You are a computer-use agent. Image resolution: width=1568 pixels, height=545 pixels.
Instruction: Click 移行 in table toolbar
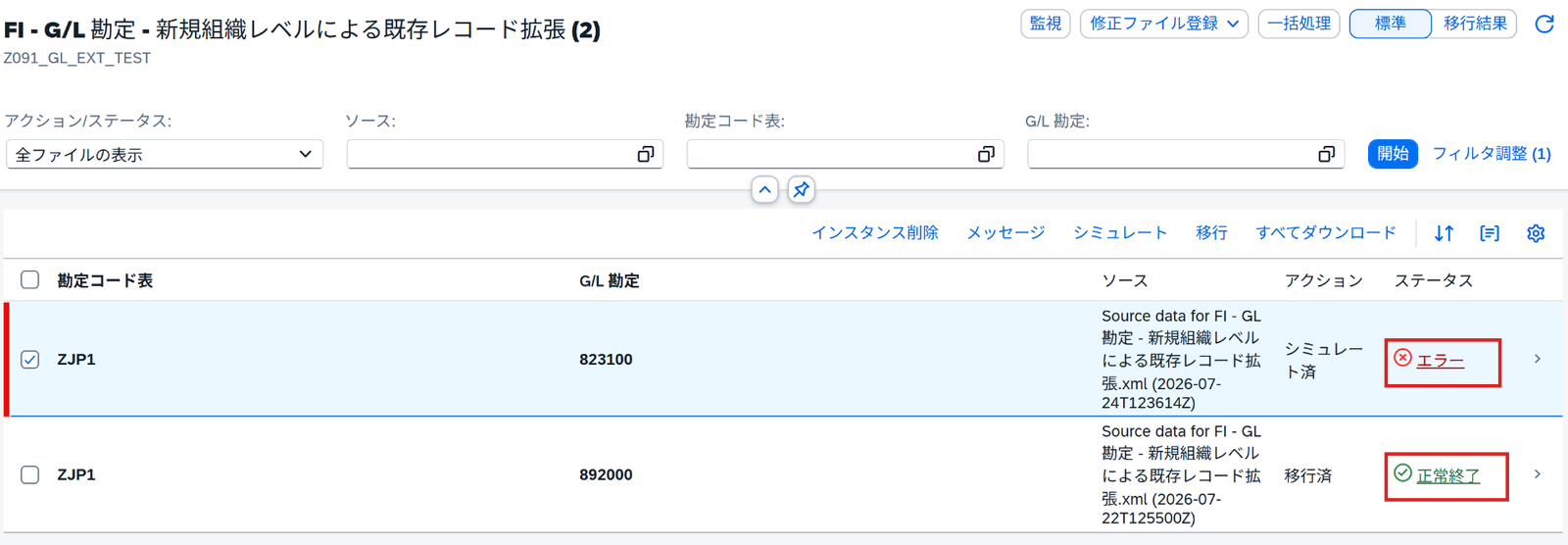tap(1211, 233)
